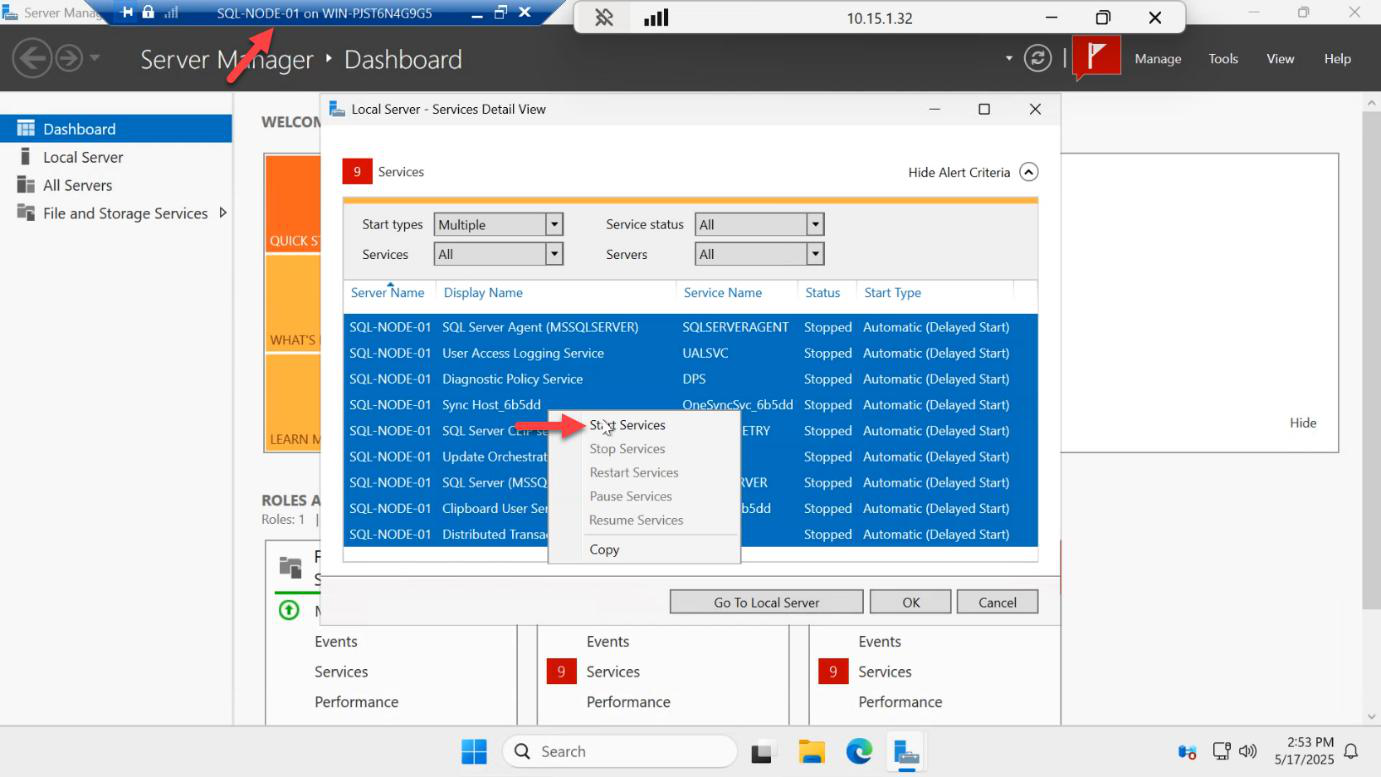Collapse the alert criteria with the Hide Alert Criteria chevron
Screen dimensions: 1381x777
(x=1029, y=172)
